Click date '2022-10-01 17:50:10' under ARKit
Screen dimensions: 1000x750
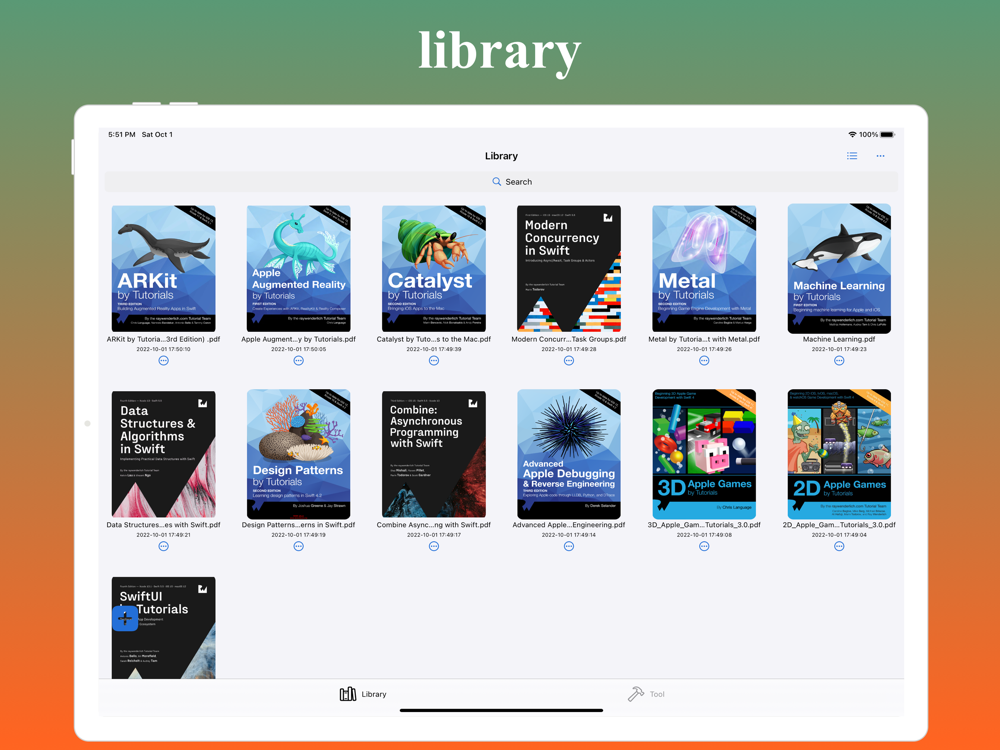163,349
